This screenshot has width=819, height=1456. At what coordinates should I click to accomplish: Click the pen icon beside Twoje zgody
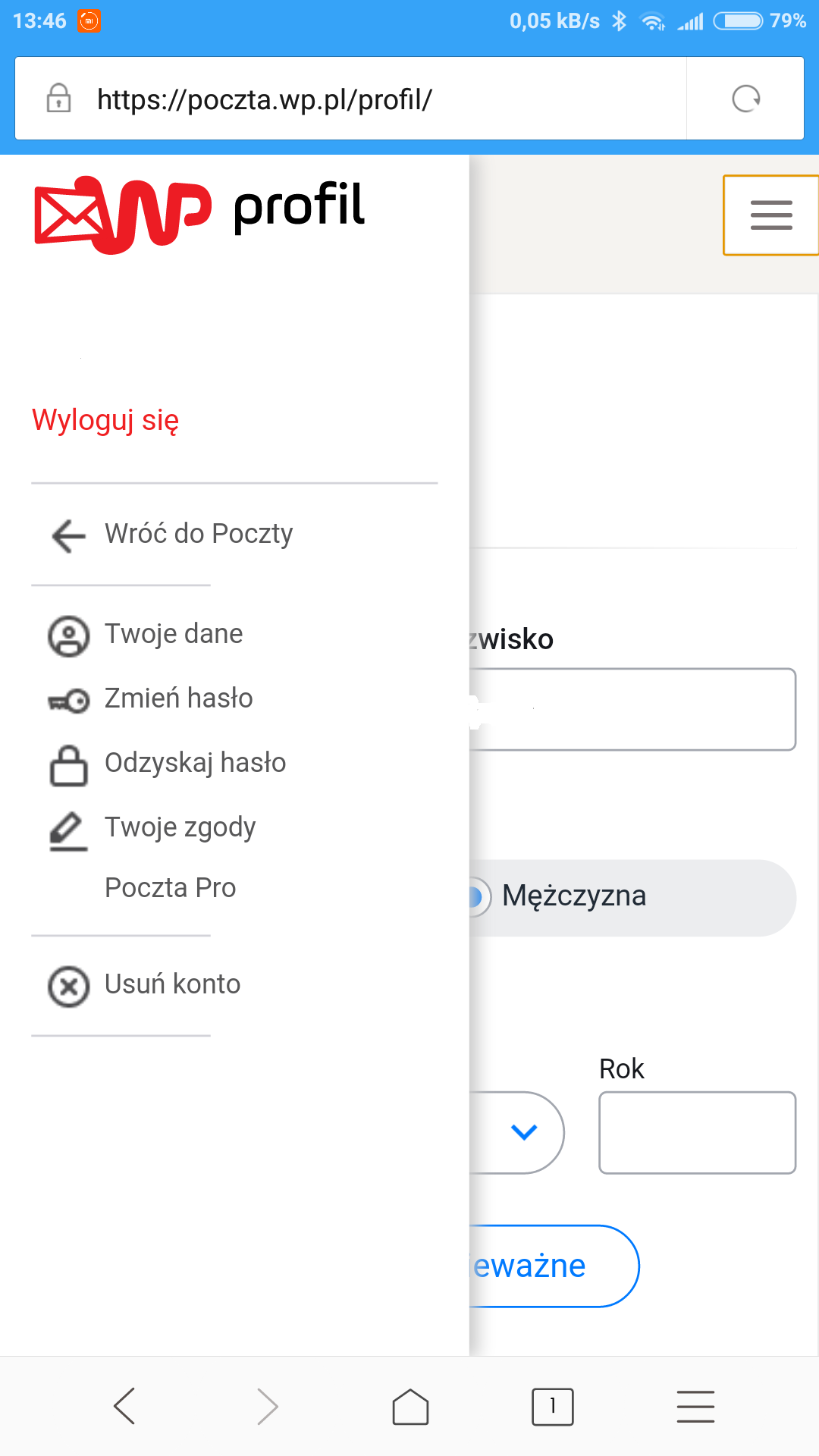(x=68, y=830)
